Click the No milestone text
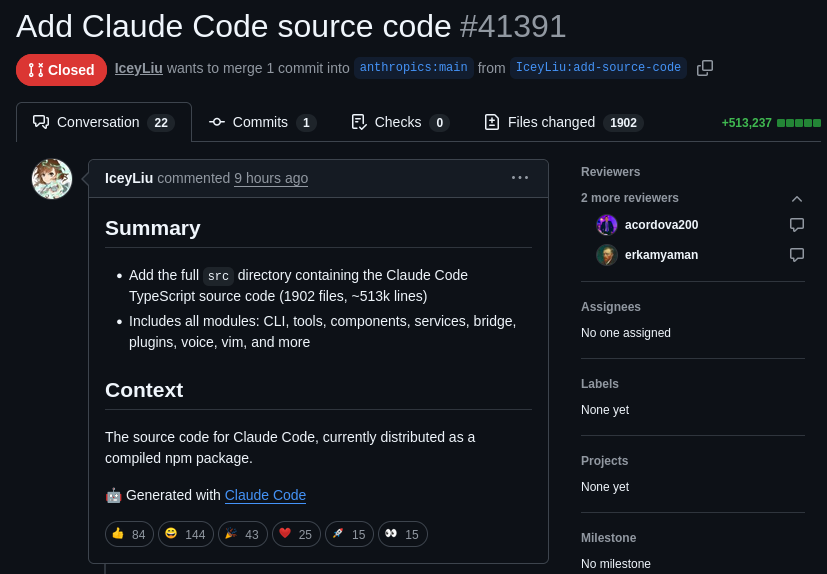This screenshot has height=574, width=827. pos(616,564)
